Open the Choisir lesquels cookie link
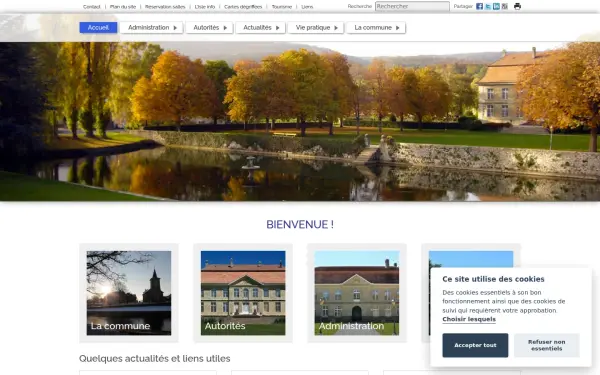 pos(469,320)
